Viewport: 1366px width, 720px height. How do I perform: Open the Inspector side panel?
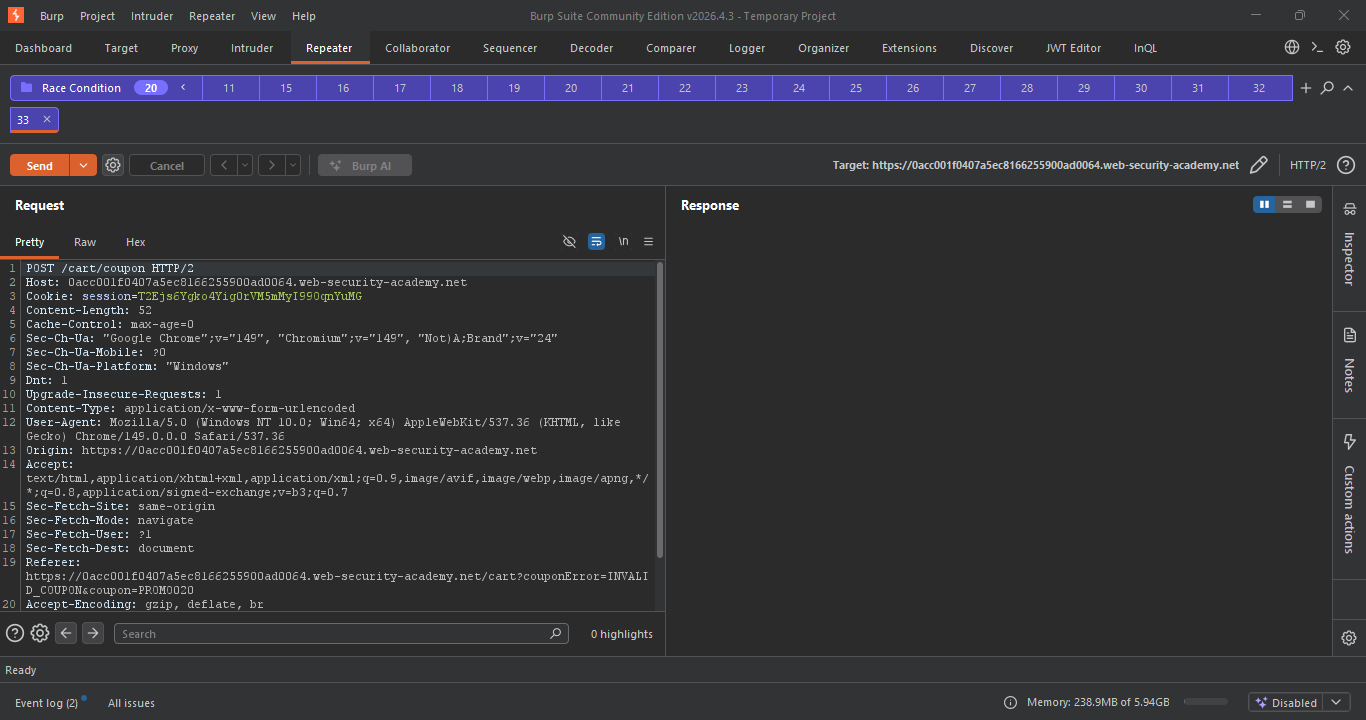coord(1349,246)
